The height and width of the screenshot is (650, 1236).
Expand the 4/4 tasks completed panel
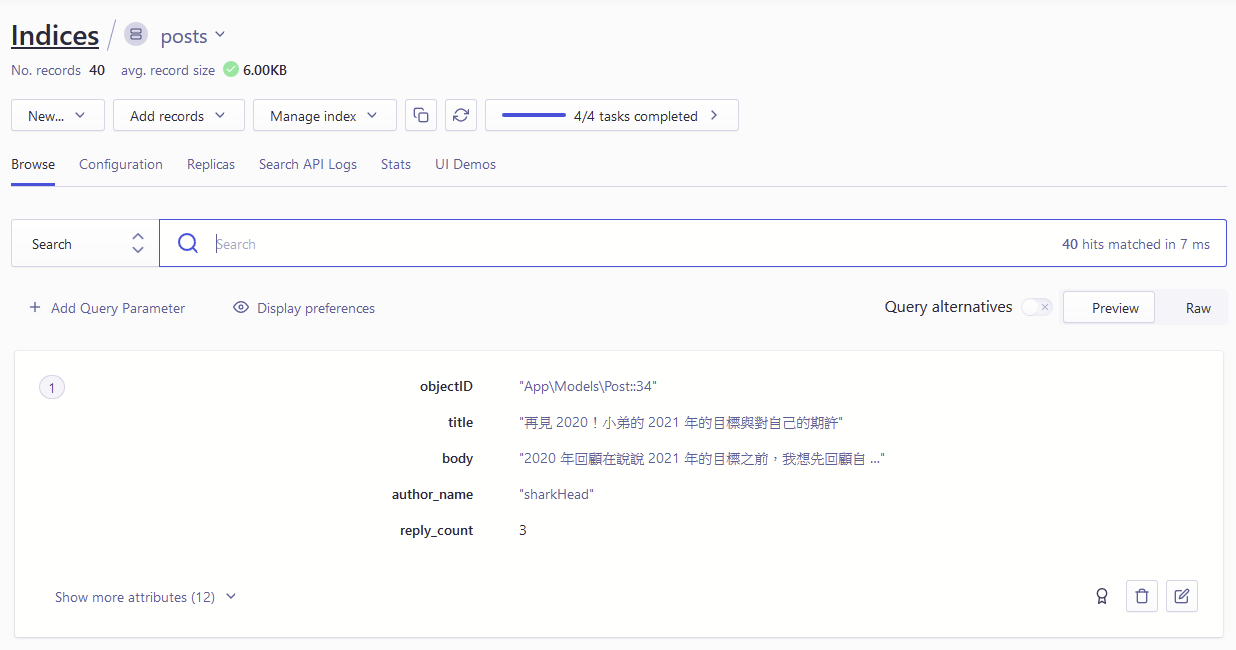tap(612, 115)
